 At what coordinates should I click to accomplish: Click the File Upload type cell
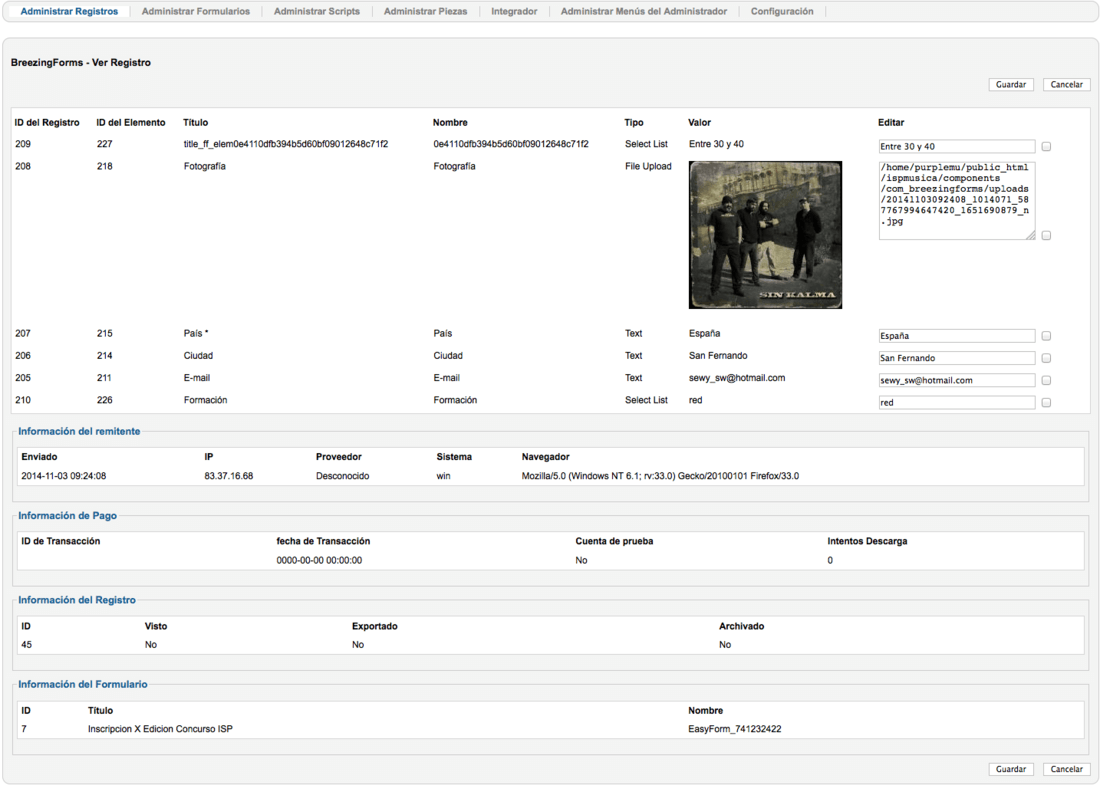click(648, 166)
